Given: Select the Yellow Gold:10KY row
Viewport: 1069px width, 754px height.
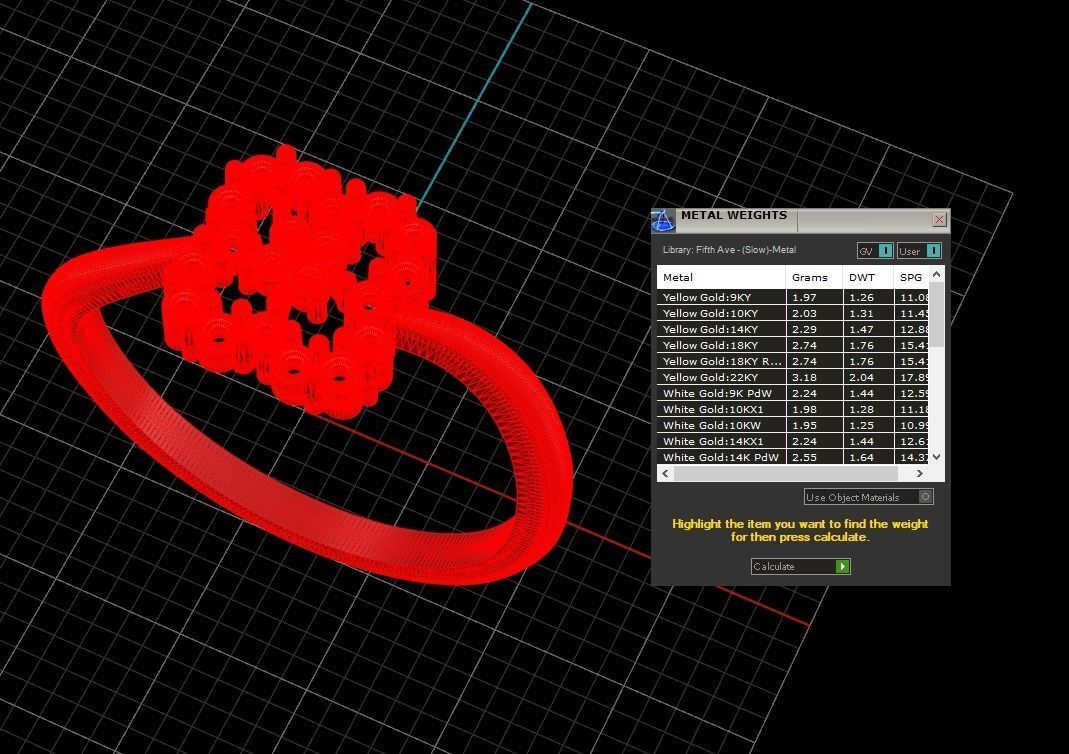Looking at the screenshot, I should [793, 314].
